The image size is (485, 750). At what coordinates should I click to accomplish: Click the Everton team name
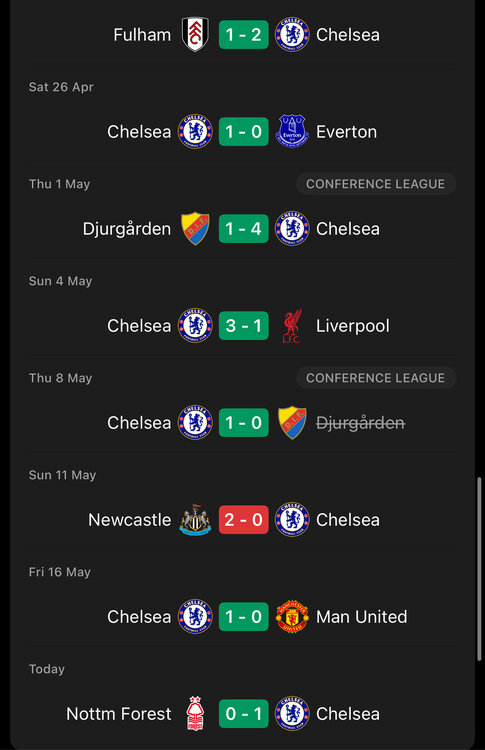(346, 132)
